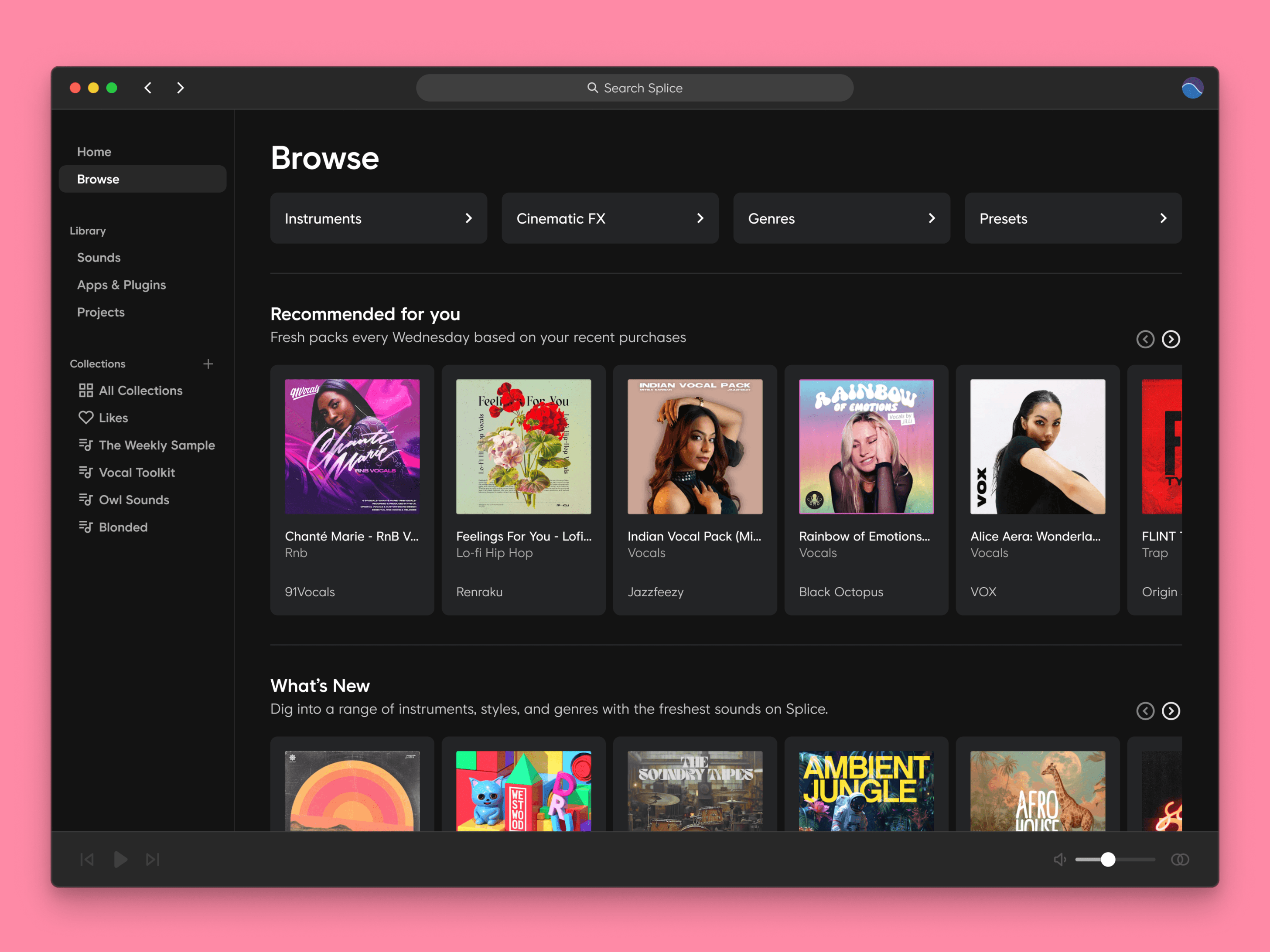Viewport: 1270px width, 952px height.
Task: Mute audio with the speaker icon
Action: 1060,859
